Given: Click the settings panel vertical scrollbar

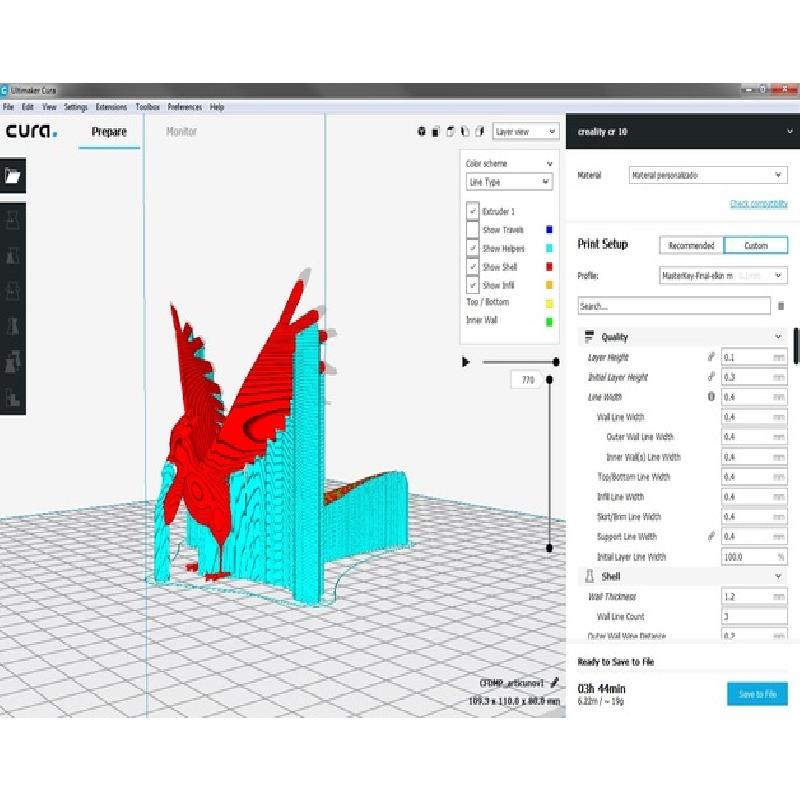Looking at the screenshot, I should [x=796, y=346].
